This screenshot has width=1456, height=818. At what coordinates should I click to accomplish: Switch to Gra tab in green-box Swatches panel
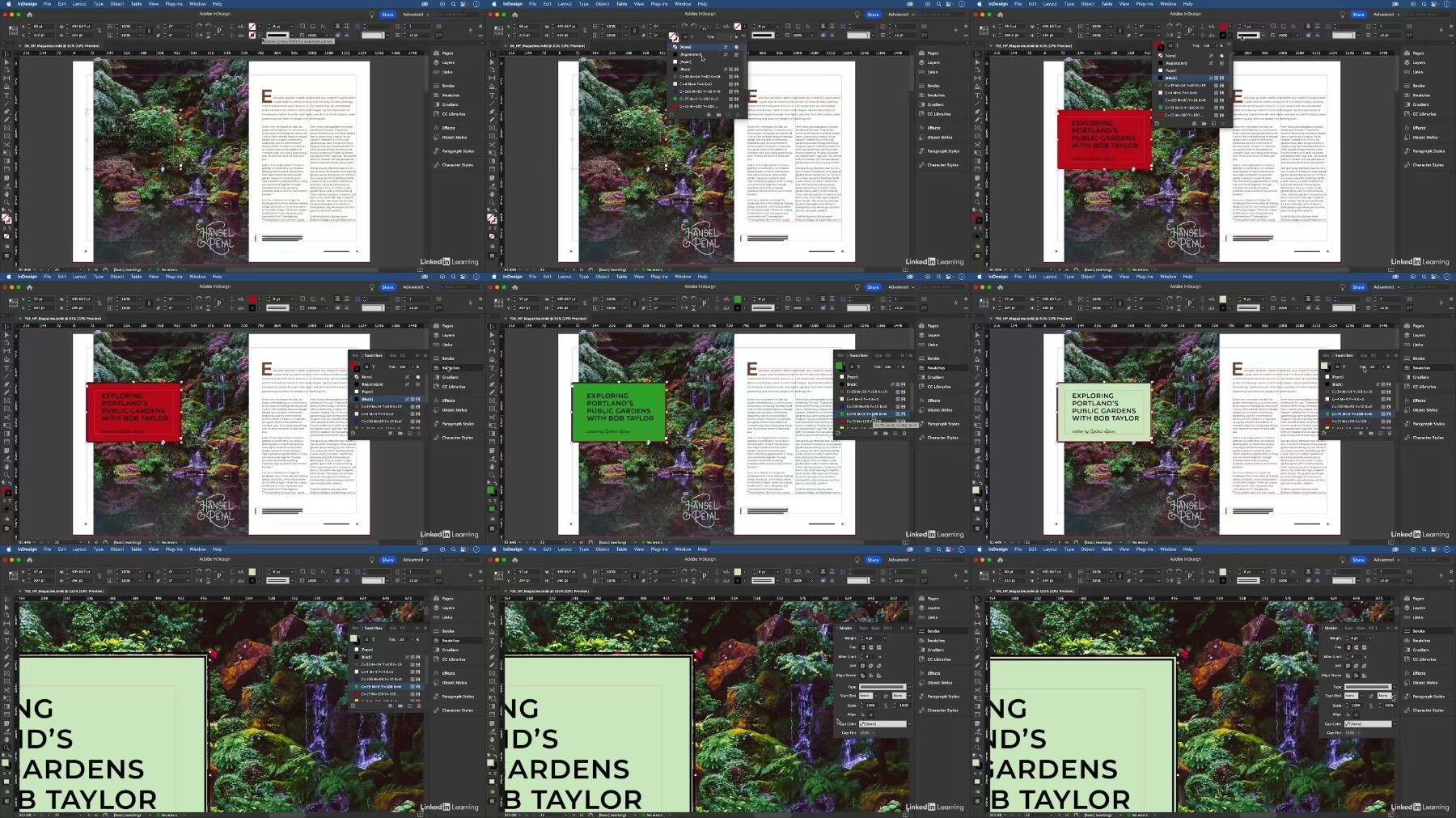click(878, 355)
